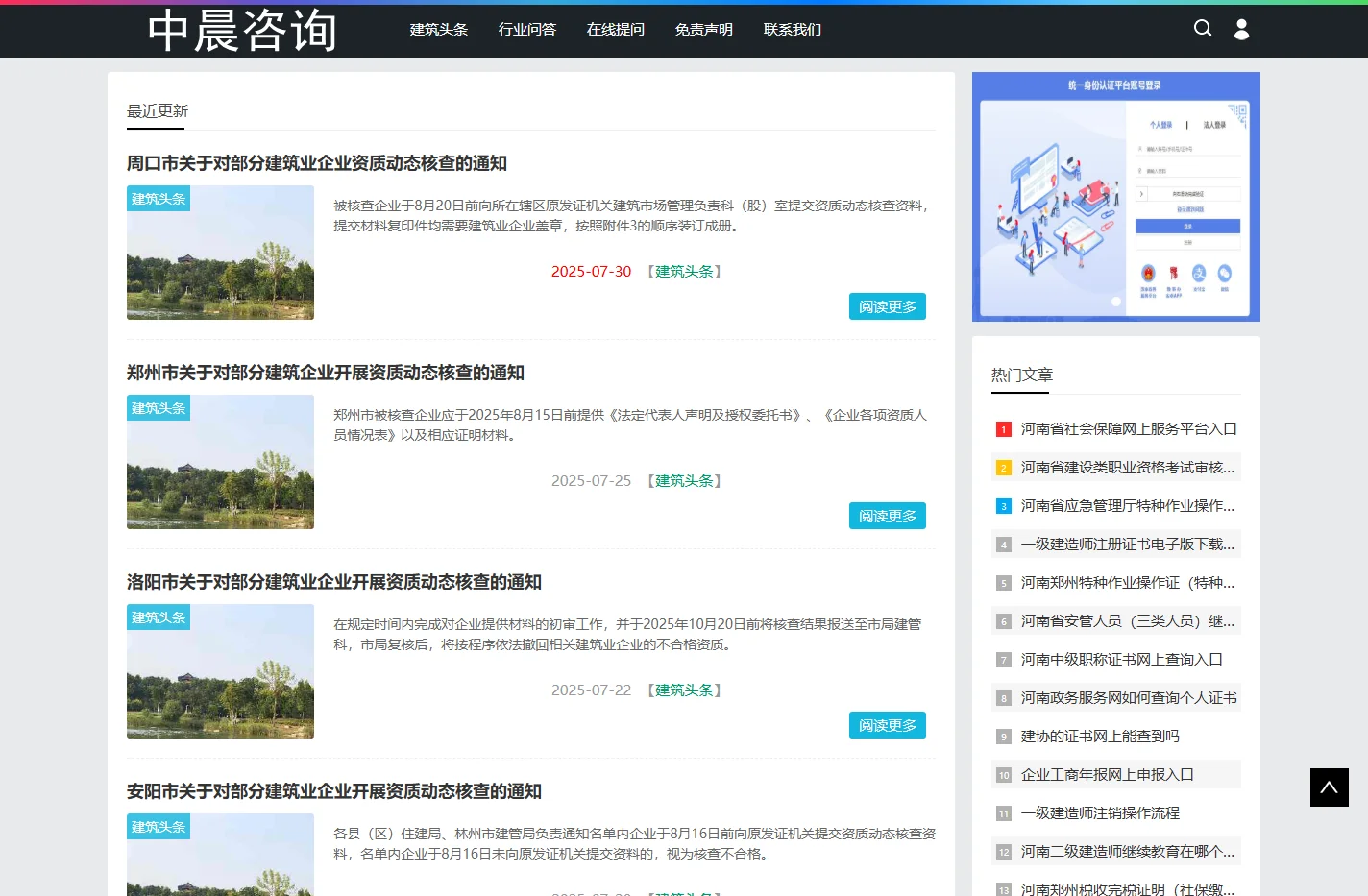Click the 洛阳市 article summary text
This screenshot has width=1368, height=896.
pos(627,635)
